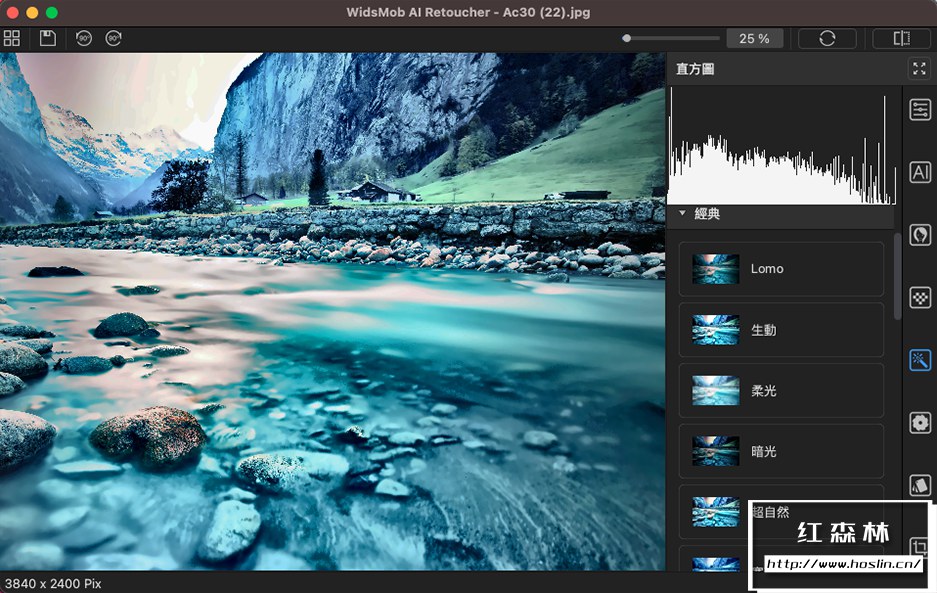Image resolution: width=937 pixels, height=593 pixels.
Task: Open the thumbnail grid view
Action: [12, 38]
